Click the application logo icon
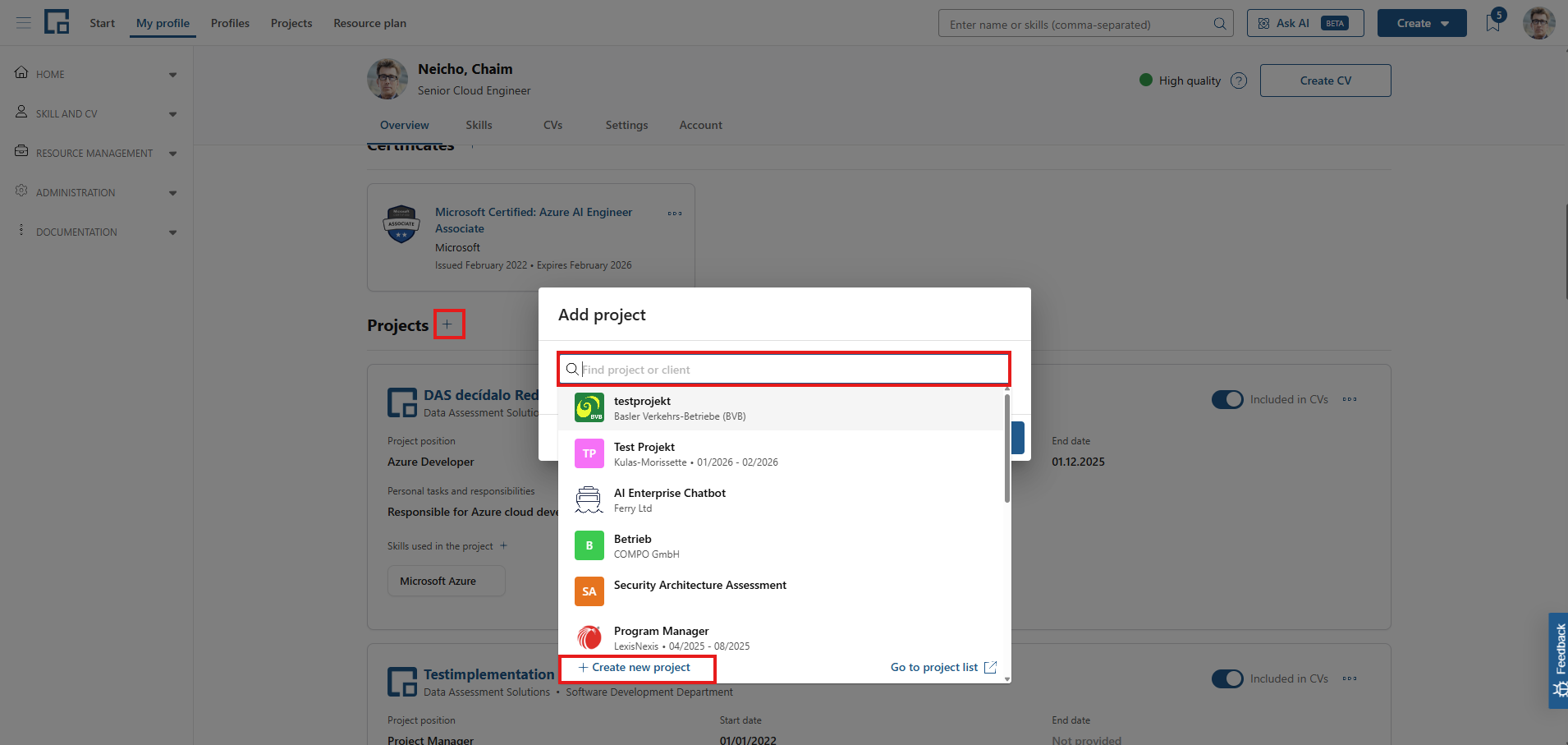Screen dimensions: 1568x745 (x=57, y=22)
